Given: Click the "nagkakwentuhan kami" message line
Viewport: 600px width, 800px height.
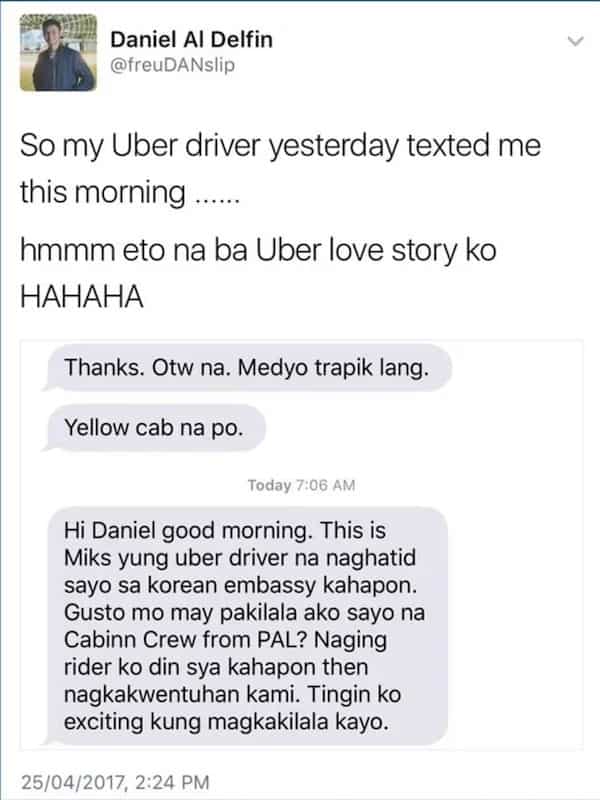Looking at the screenshot, I should click(232, 695).
